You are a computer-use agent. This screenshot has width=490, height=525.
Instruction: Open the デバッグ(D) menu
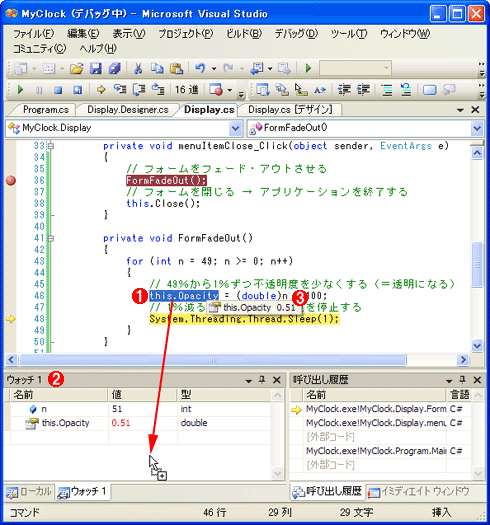click(x=296, y=34)
